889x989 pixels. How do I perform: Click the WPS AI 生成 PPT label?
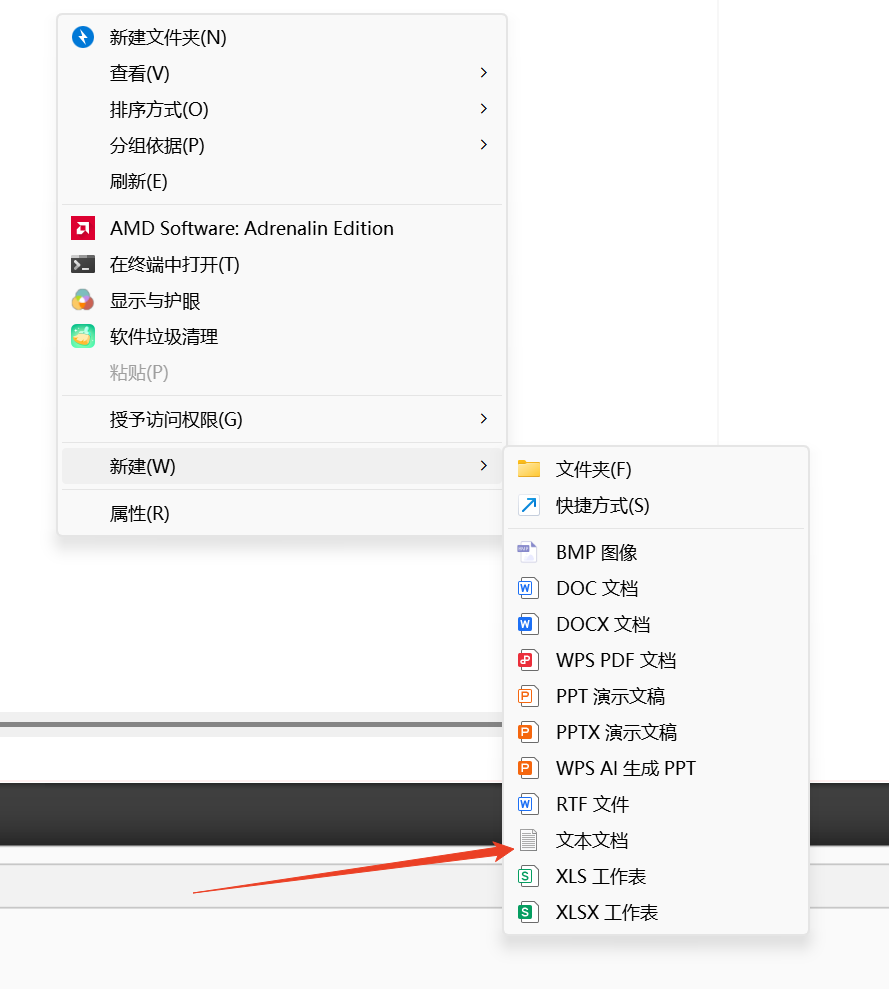[626, 768]
